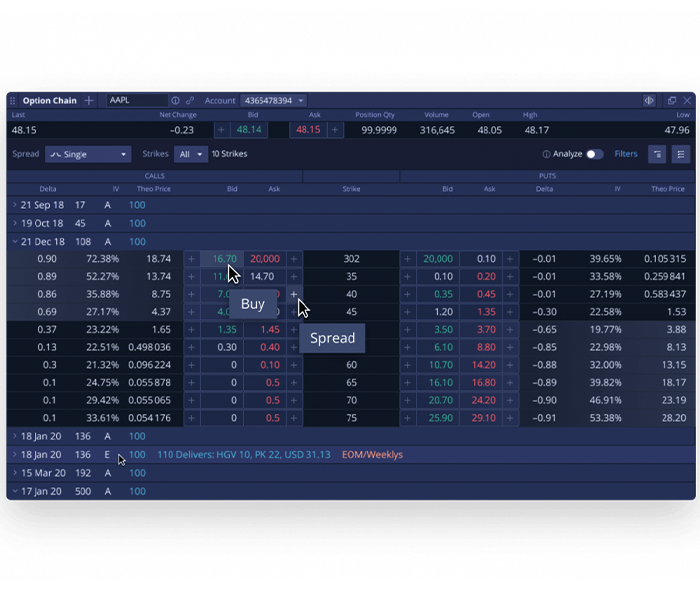This screenshot has height=592, width=700.
Task: Click the plus icon left of the 302 strike call bid
Action: pos(192,259)
